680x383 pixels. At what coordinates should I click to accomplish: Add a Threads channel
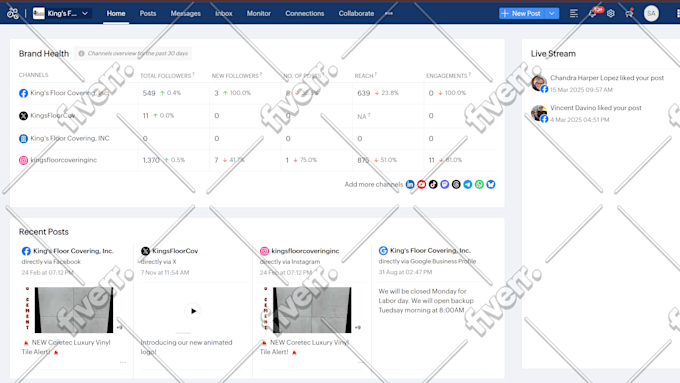[456, 184]
